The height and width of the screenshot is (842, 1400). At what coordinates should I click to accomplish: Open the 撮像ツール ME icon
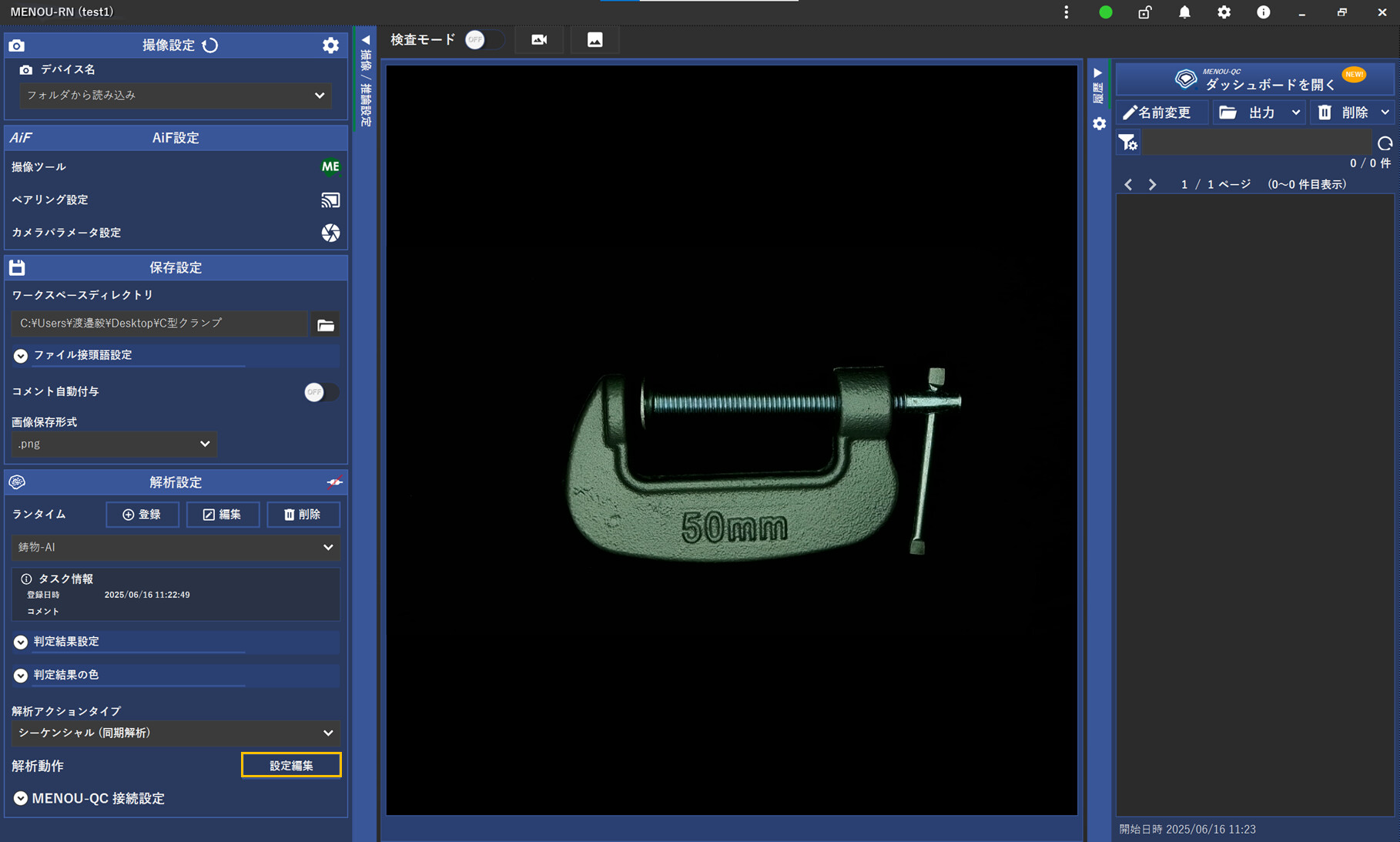coord(330,166)
